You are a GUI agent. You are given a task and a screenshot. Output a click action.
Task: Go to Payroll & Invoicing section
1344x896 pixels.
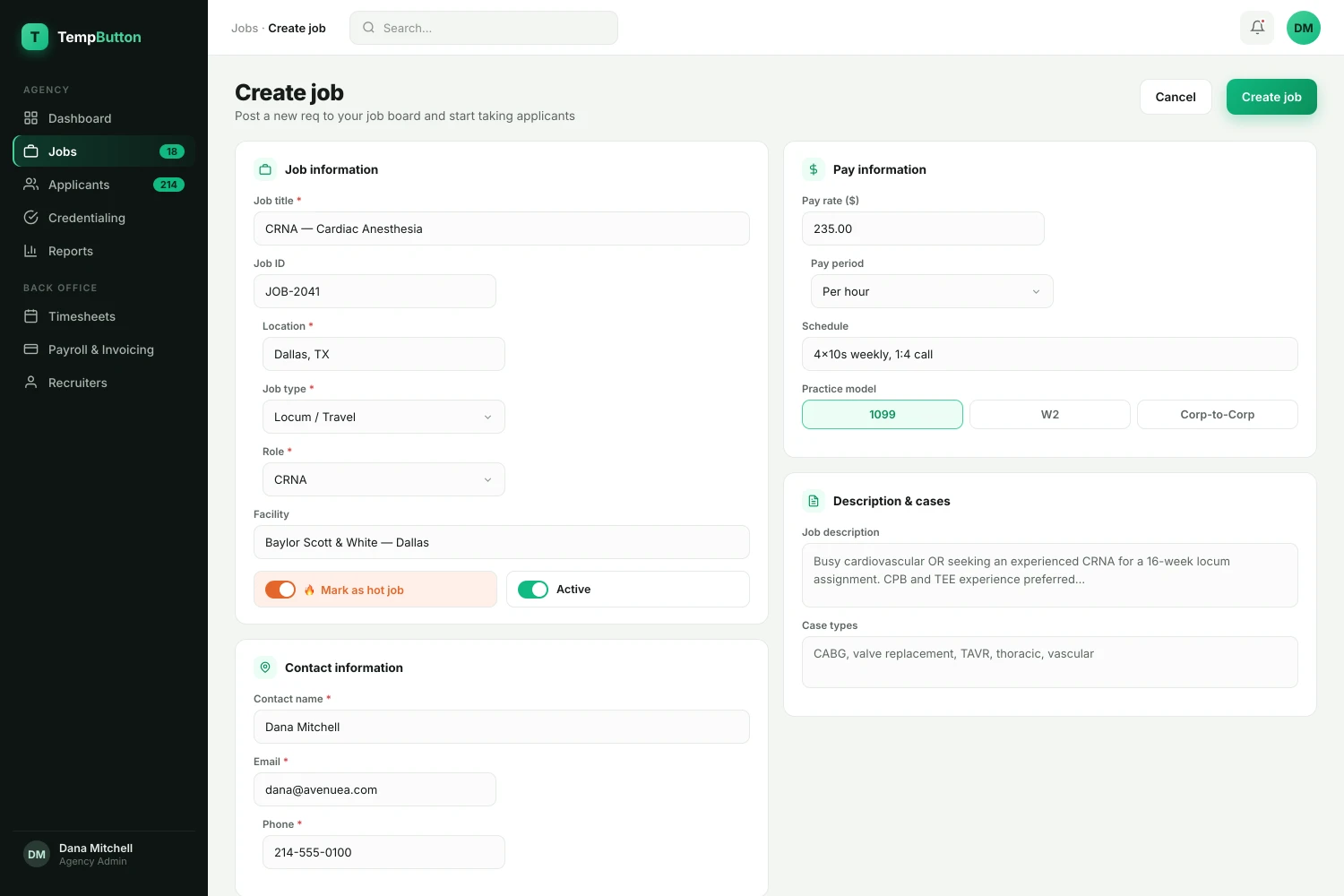pos(104,349)
